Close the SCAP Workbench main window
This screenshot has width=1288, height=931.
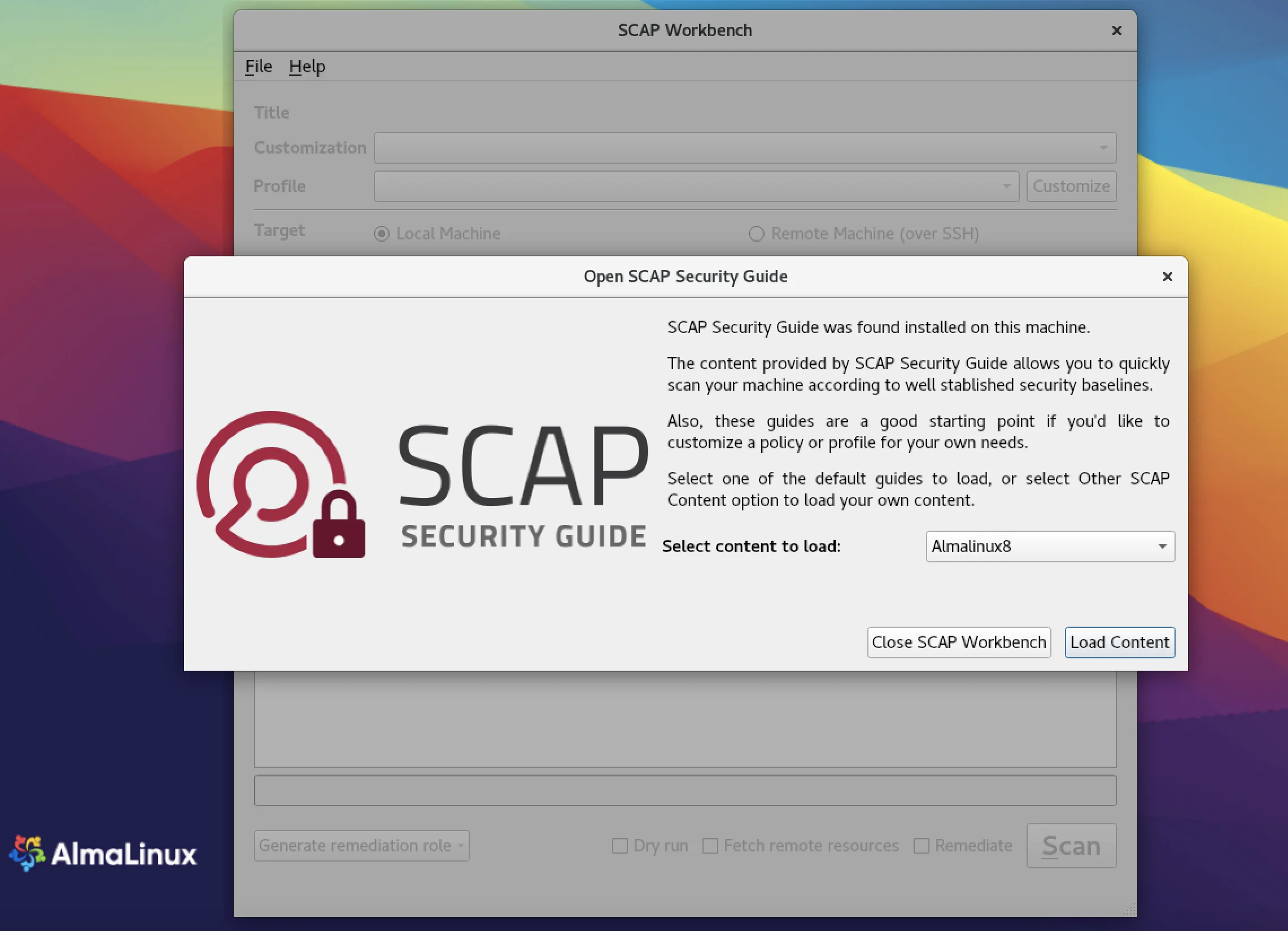click(x=1116, y=30)
